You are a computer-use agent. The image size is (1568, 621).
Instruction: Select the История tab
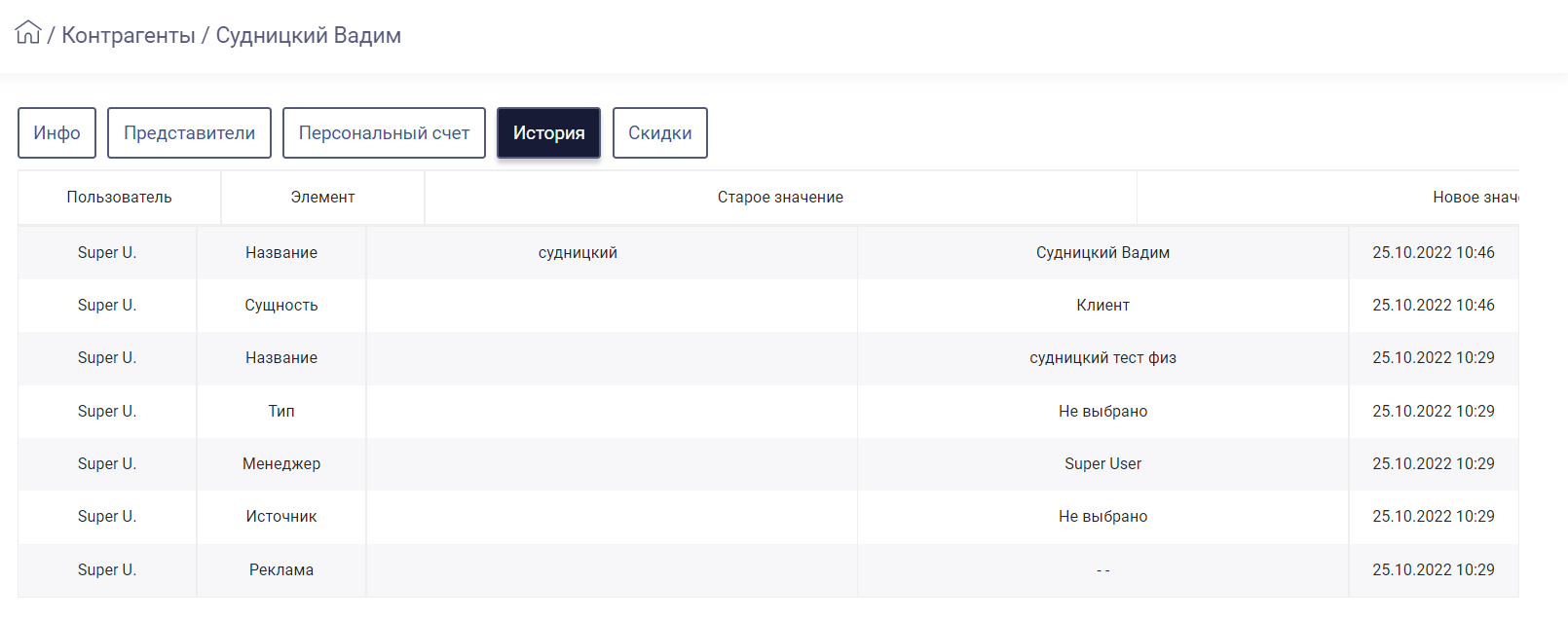coord(548,132)
